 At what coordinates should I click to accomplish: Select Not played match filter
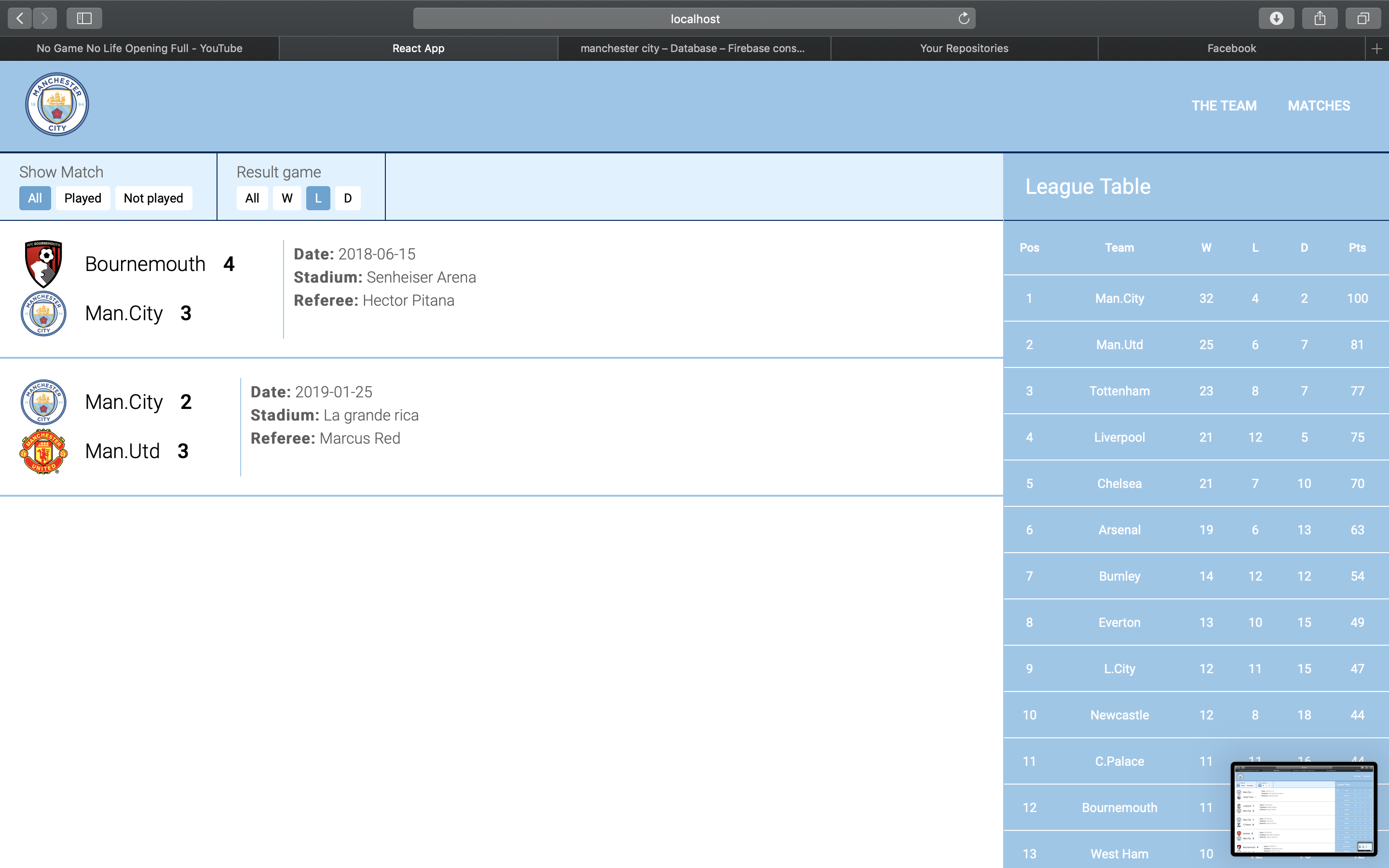pyautogui.click(x=153, y=198)
